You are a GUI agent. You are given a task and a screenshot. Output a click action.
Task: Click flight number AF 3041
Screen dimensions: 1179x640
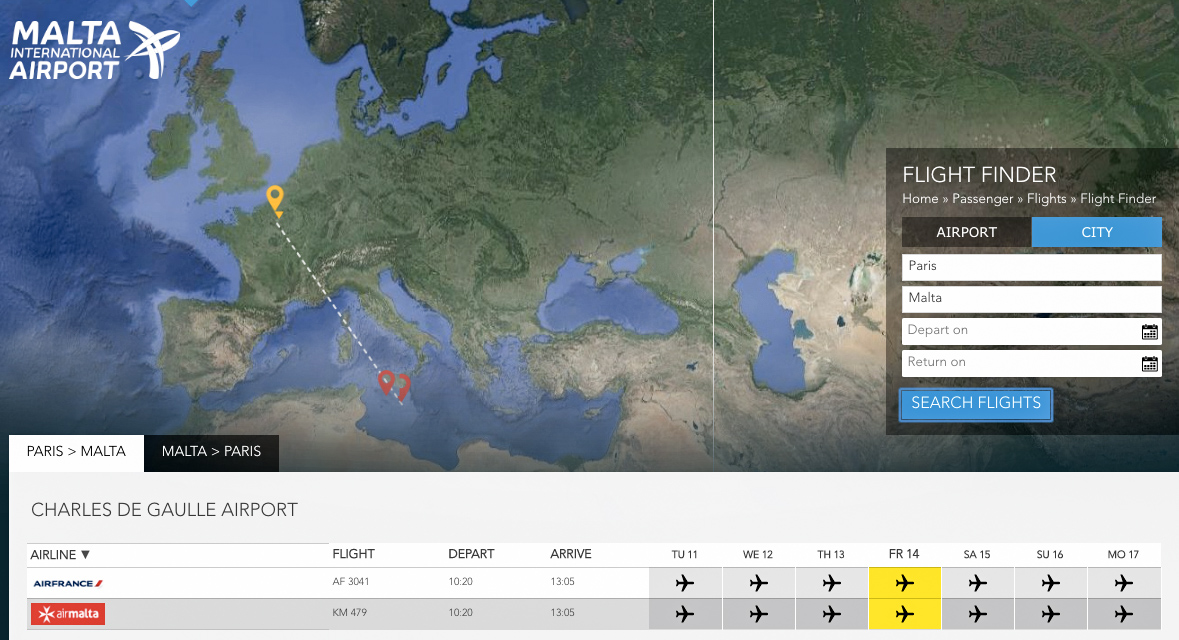[x=350, y=582]
